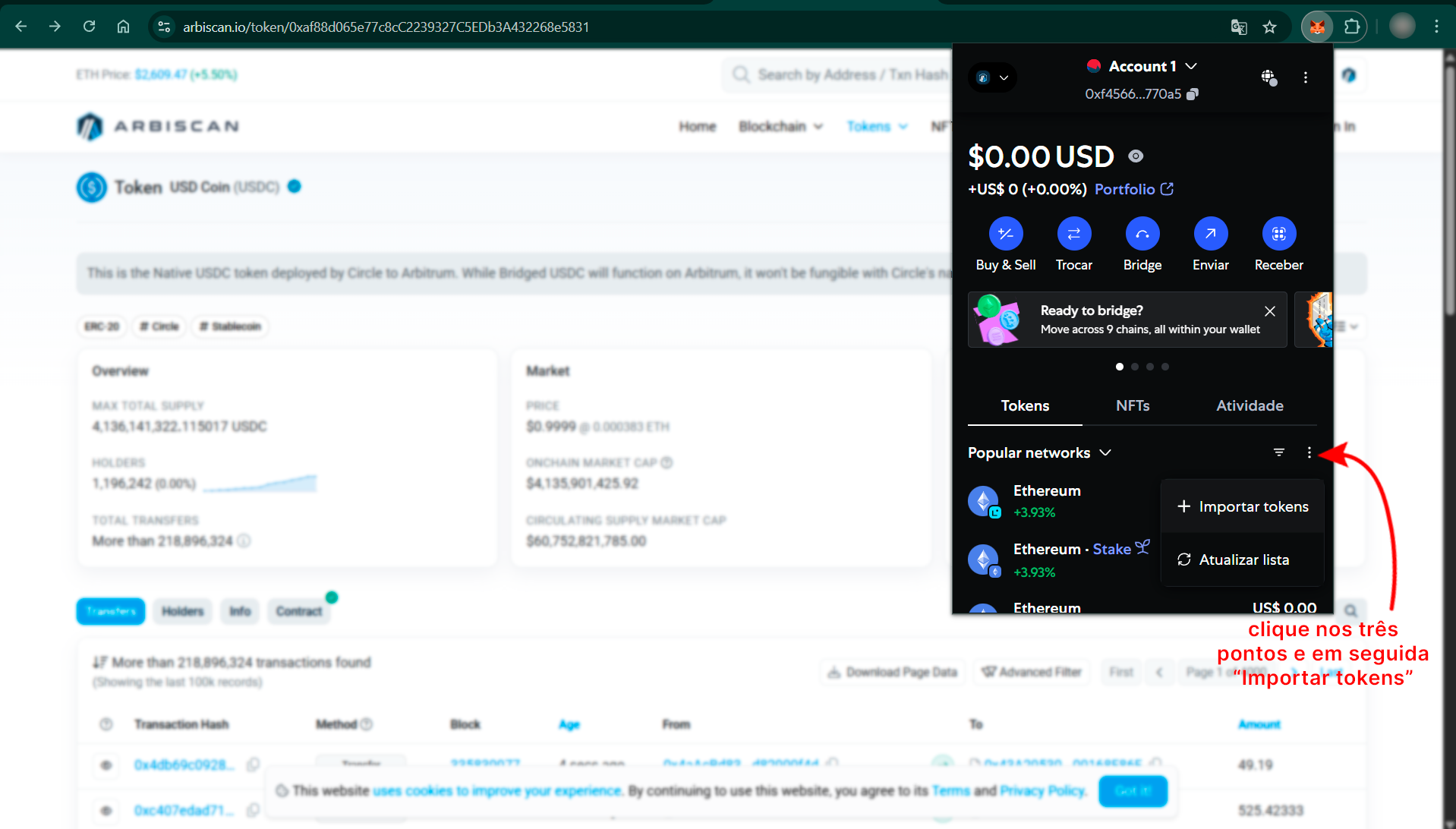1456x829 pixels.
Task: Open the Info tab on Arbiscan
Action: point(240,611)
